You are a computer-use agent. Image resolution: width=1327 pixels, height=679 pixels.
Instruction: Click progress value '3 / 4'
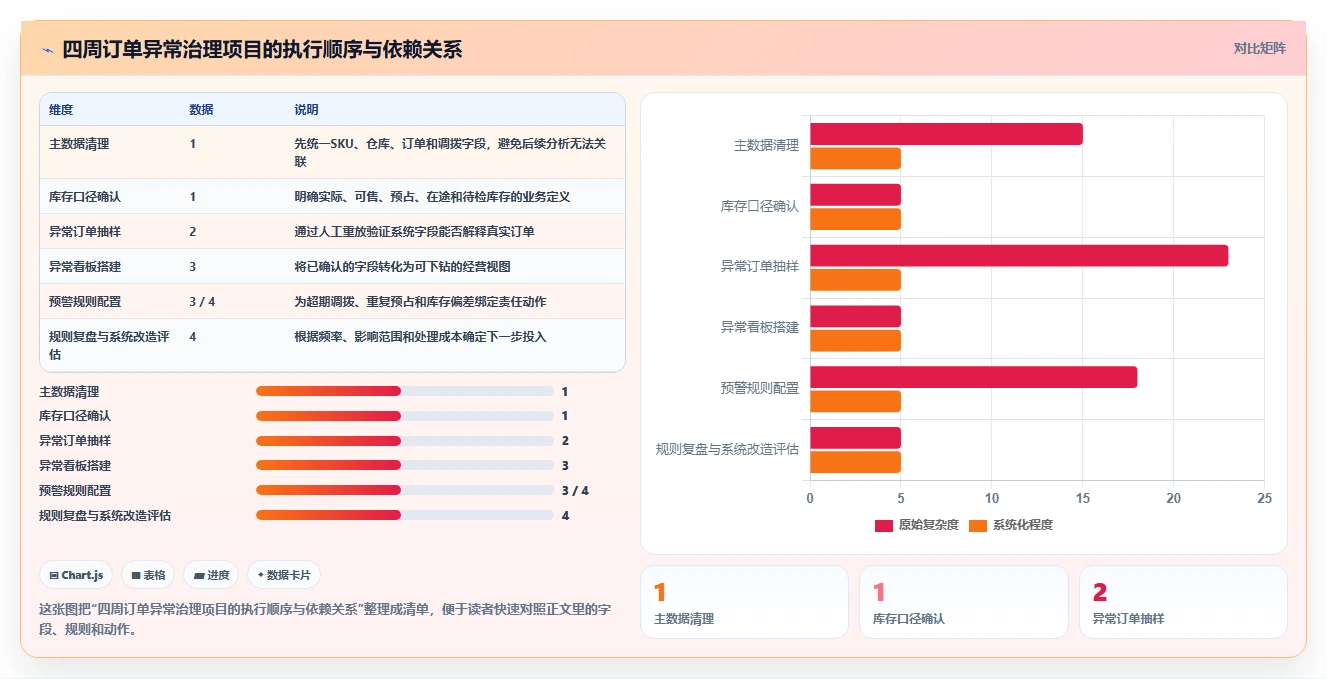coord(575,491)
